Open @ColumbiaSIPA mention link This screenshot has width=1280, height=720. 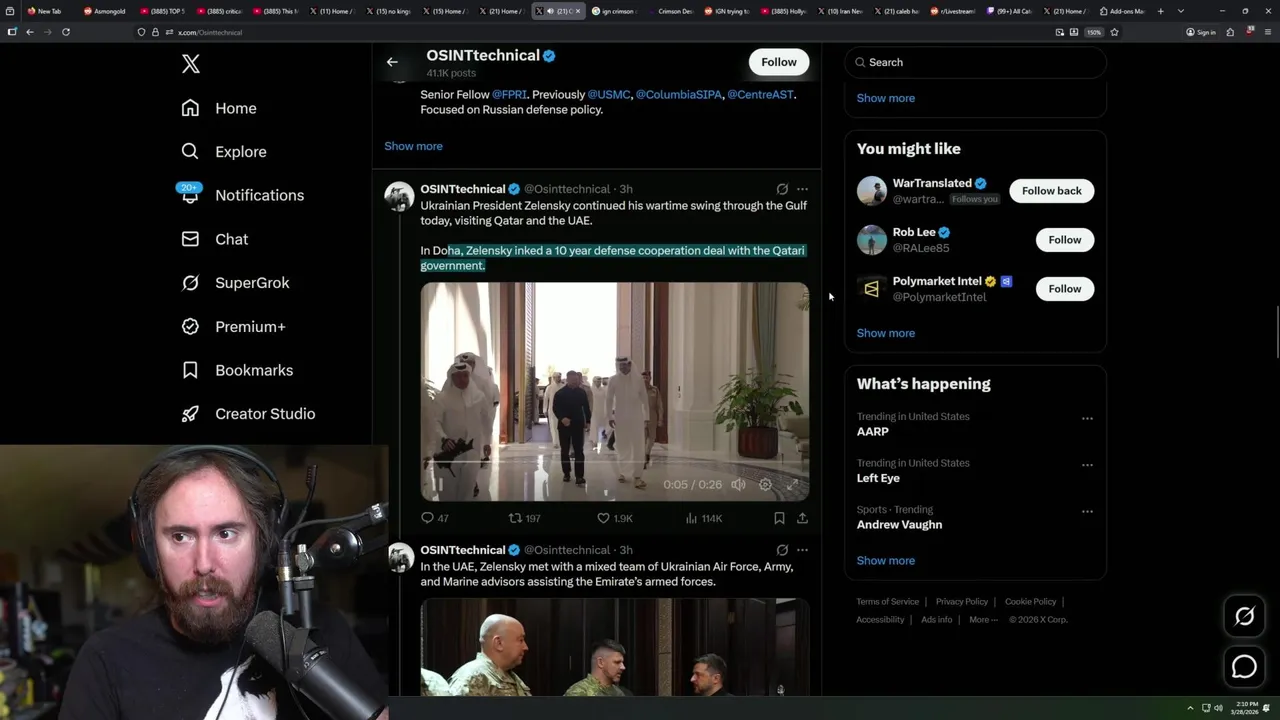click(678, 94)
